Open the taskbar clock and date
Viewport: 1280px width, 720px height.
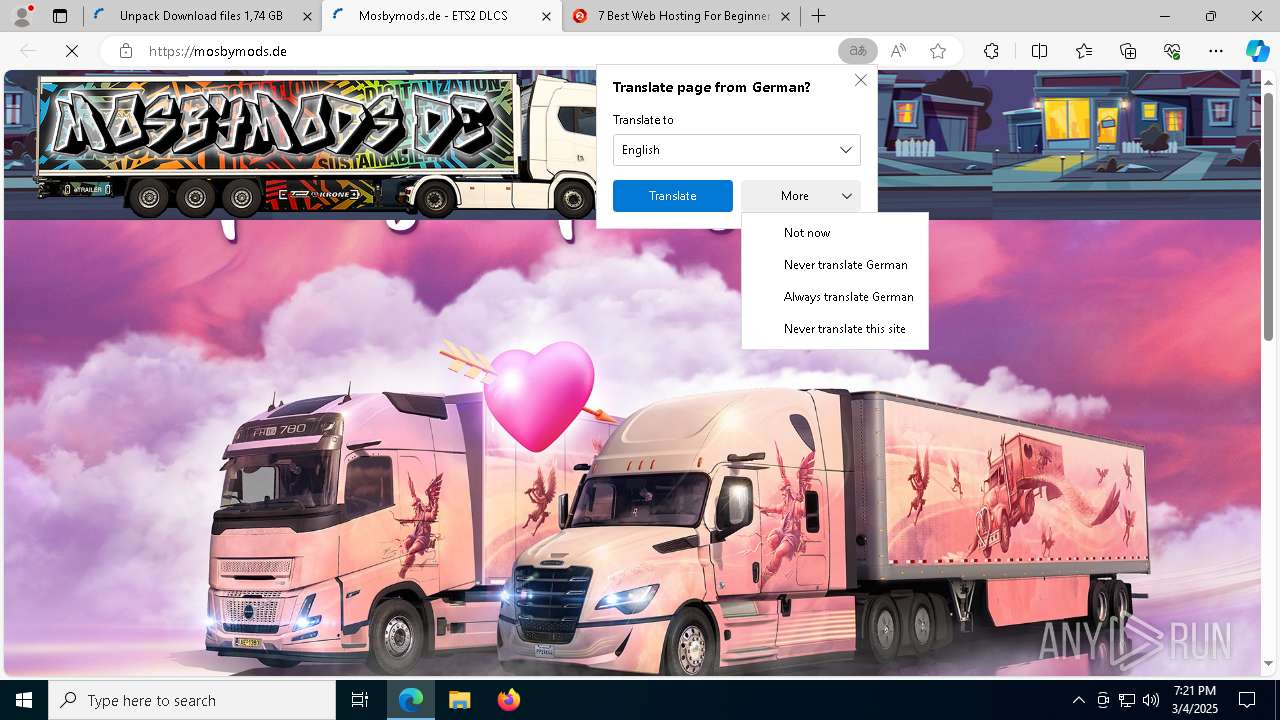pyautogui.click(x=1195, y=700)
